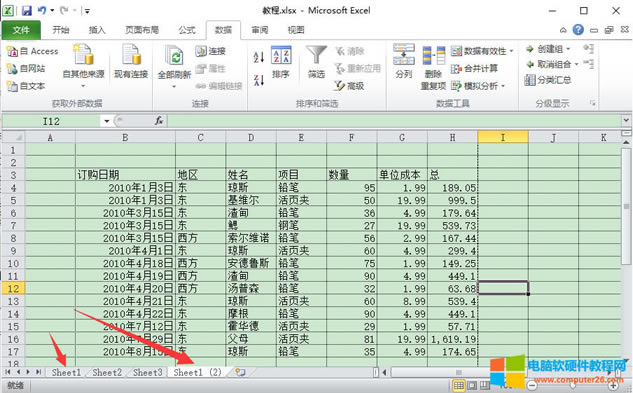
Task: Select the Sheet3 worksheet tab
Action: [x=147, y=372]
